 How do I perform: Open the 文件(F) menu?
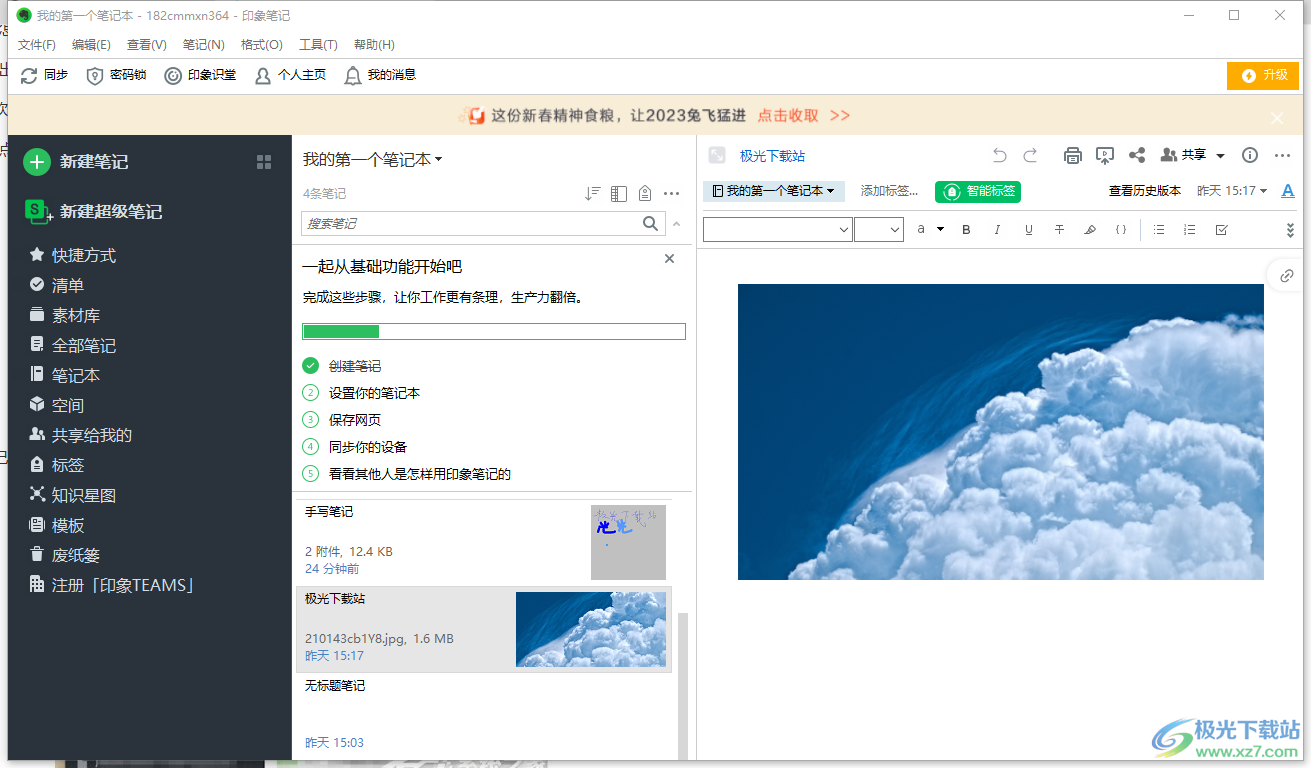37,45
